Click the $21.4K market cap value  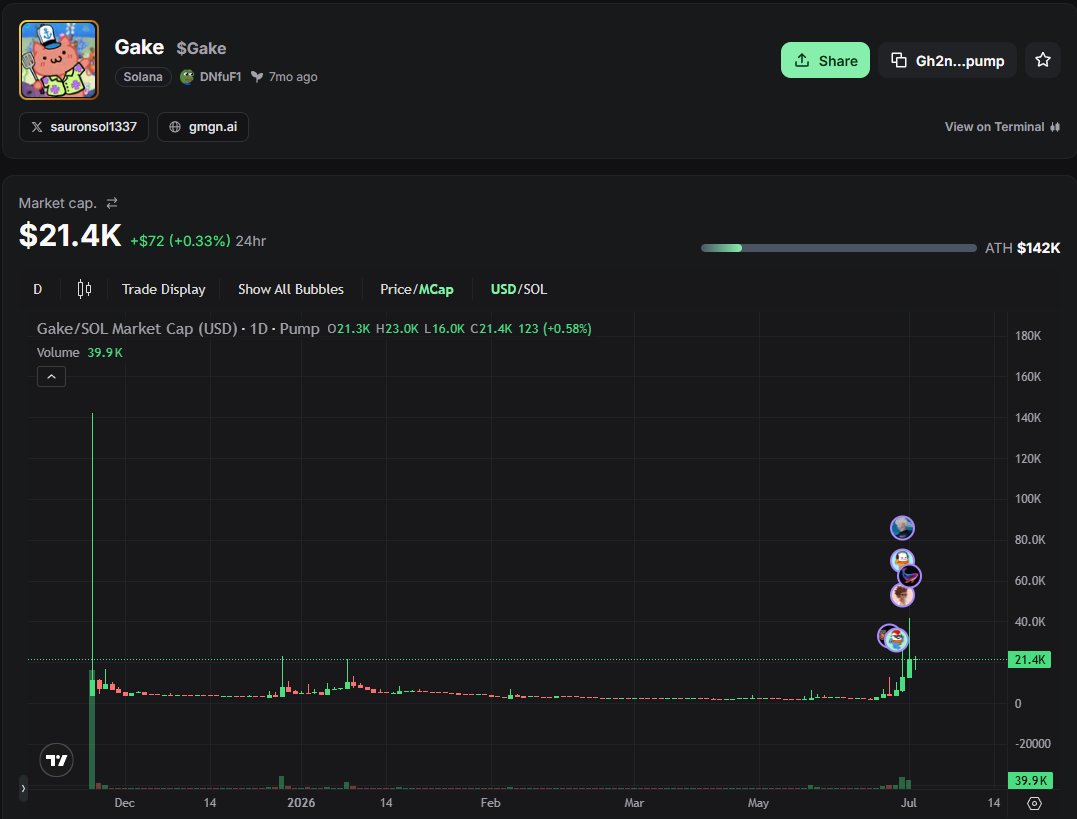(70, 236)
